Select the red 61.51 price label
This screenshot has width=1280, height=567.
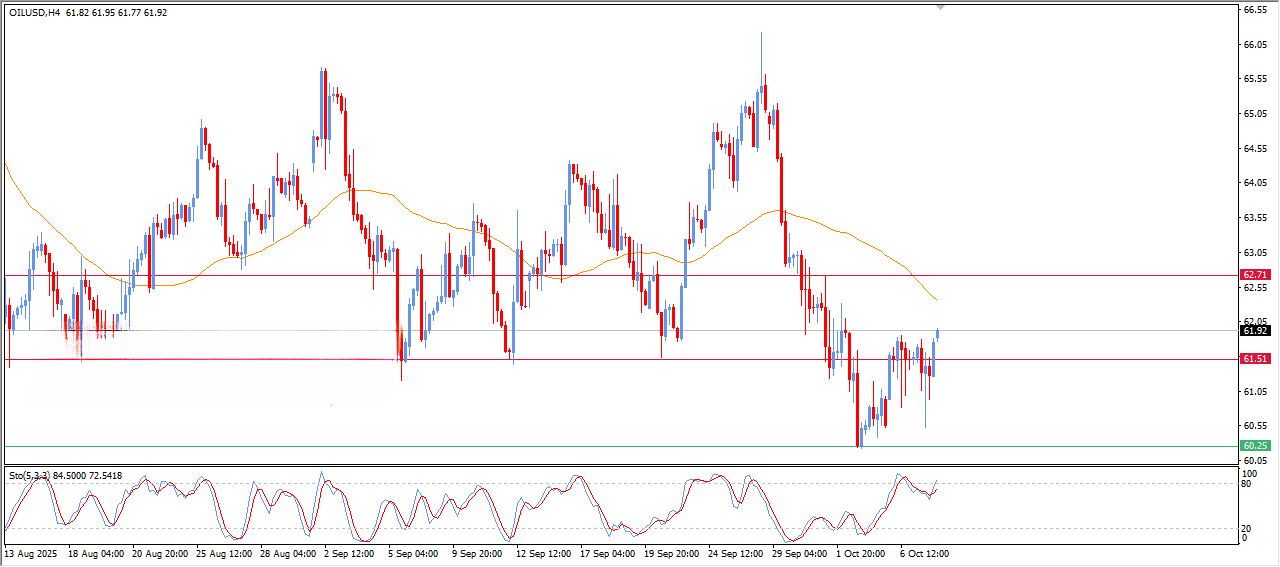point(1254,359)
